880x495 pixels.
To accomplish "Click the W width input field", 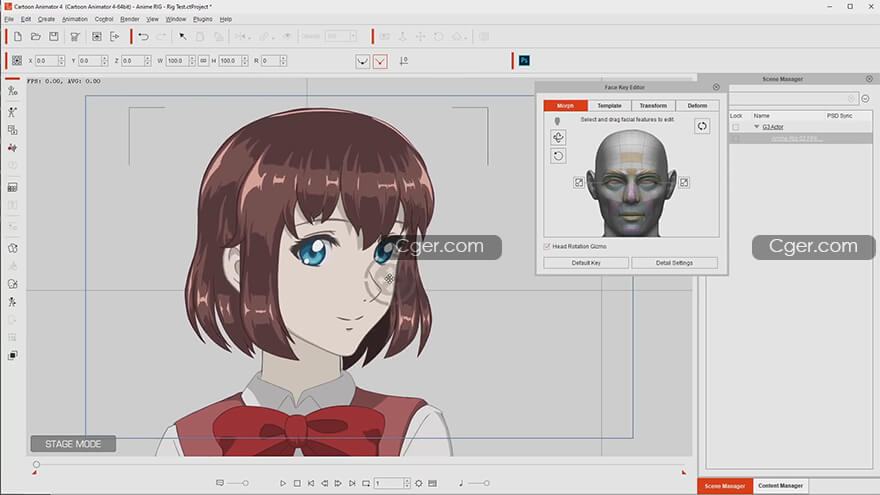I will click(177, 61).
